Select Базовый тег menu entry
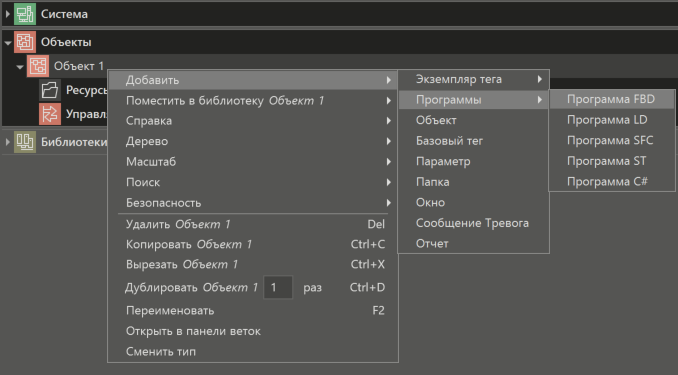The height and width of the screenshot is (375, 678). pos(473,141)
